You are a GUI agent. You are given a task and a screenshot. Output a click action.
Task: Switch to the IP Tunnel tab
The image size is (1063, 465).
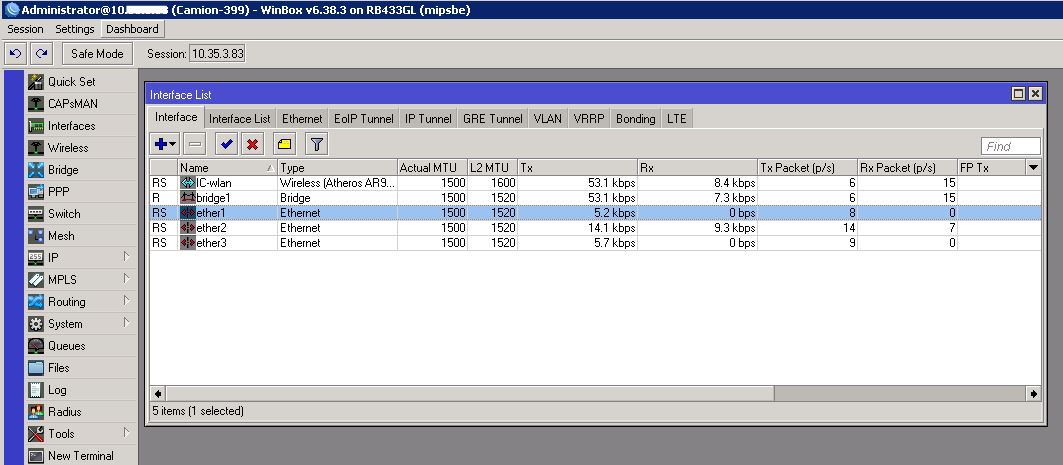point(428,119)
